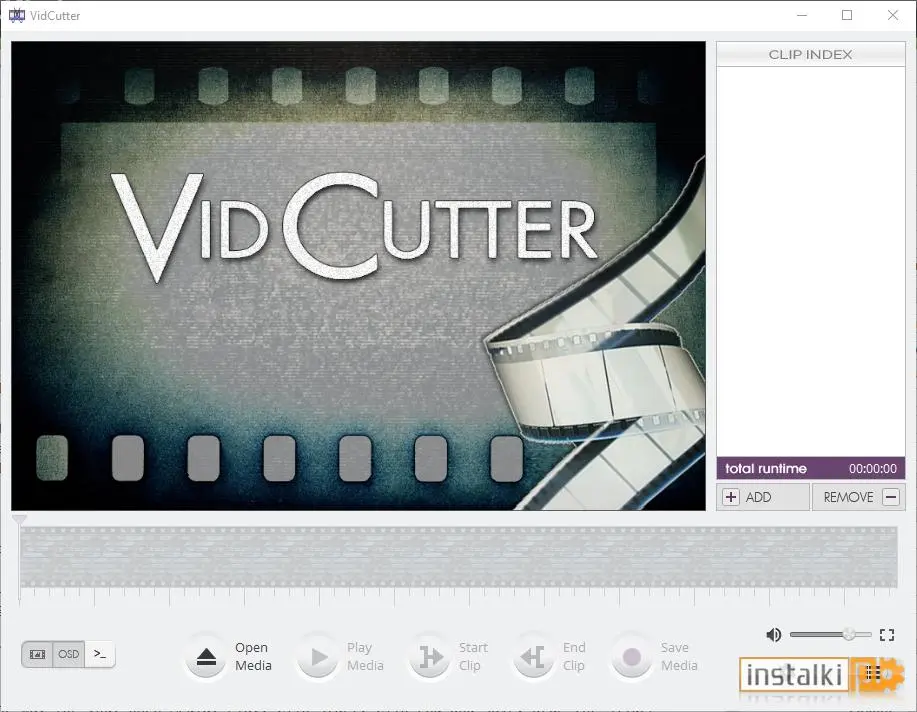Viewport: 917px width, 712px height.
Task: Click the CLIP INDEX header
Action: pyautogui.click(x=811, y=54)
